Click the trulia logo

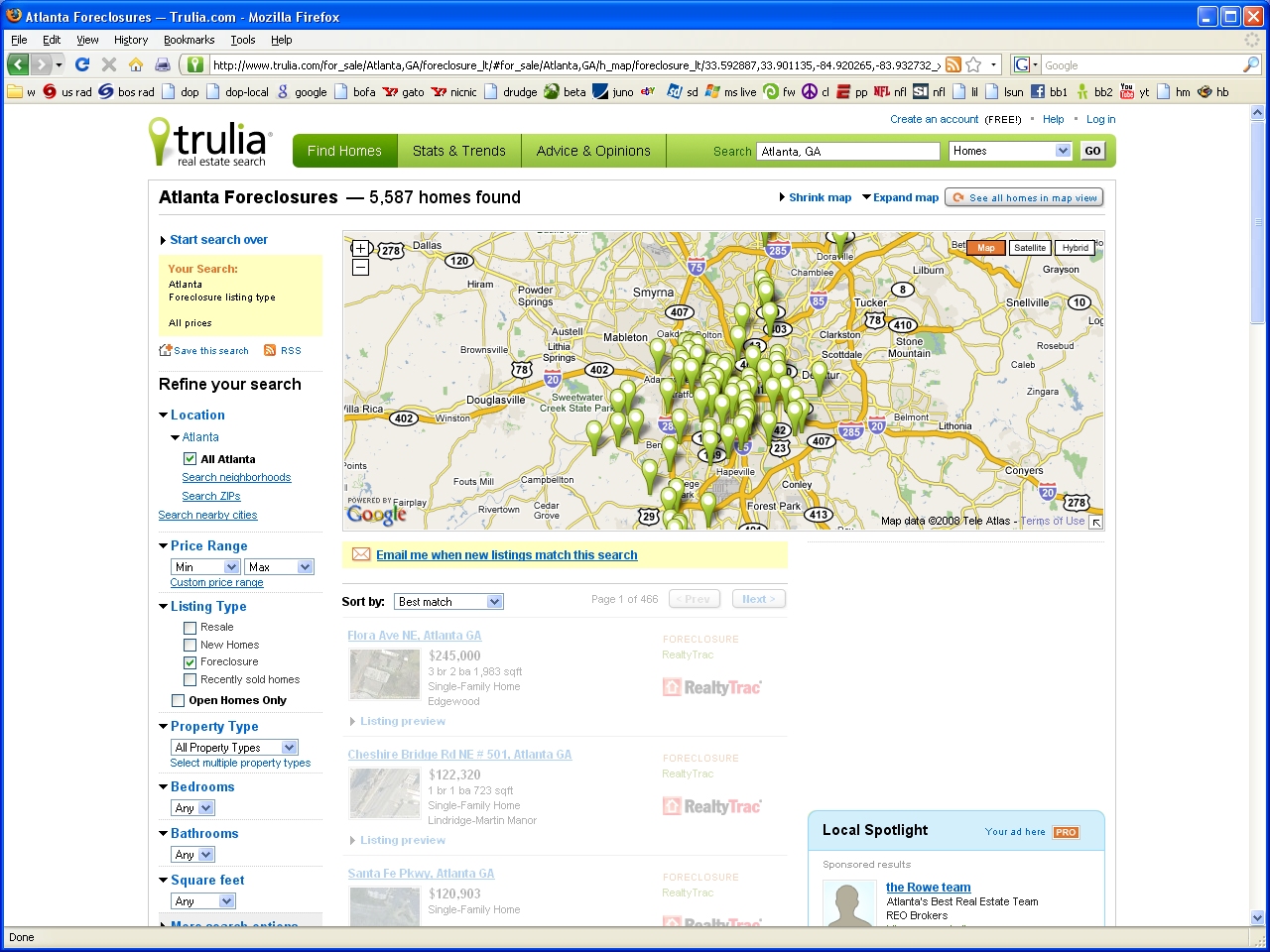pyautogui.click(x=209, y=142)
